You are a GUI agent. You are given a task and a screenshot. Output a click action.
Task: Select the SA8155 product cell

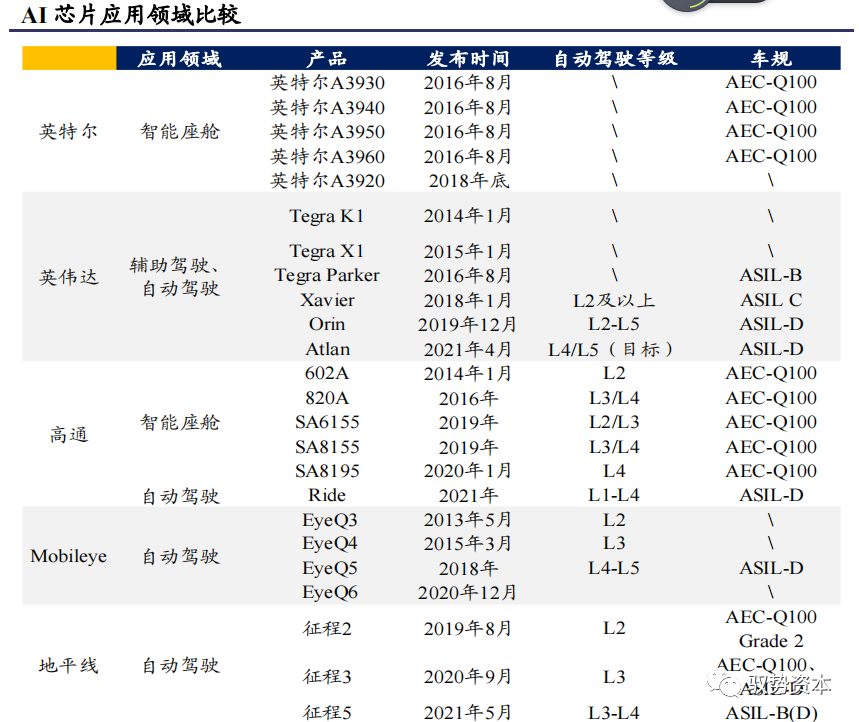327,447
